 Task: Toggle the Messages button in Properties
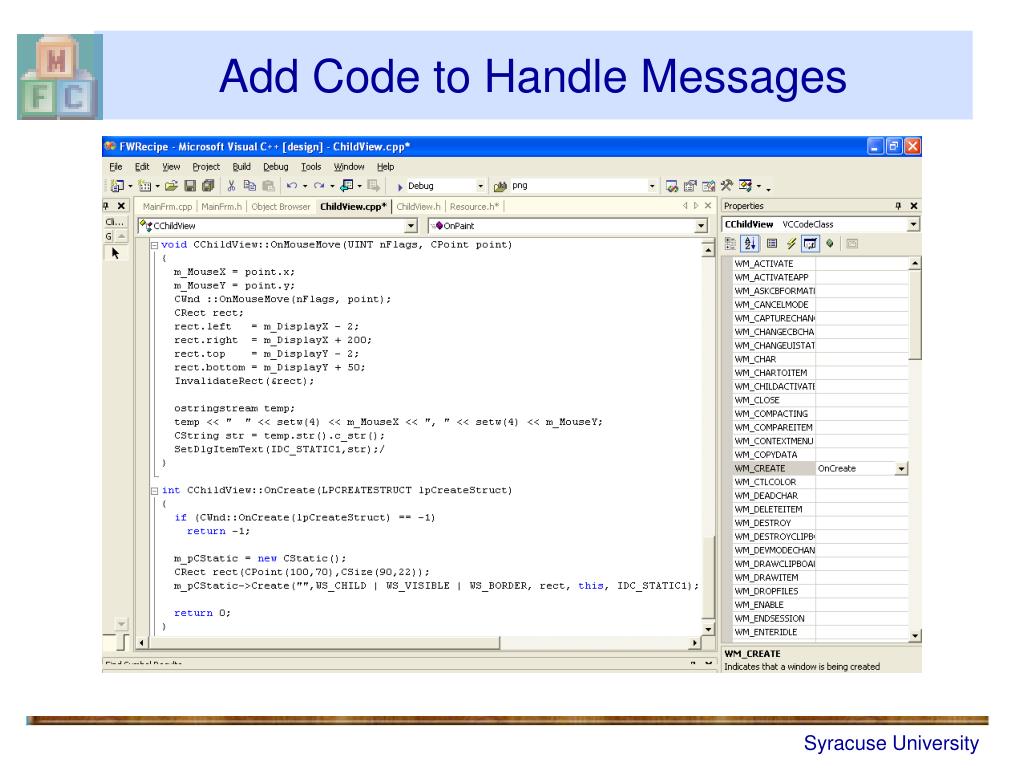coord(810,243)
